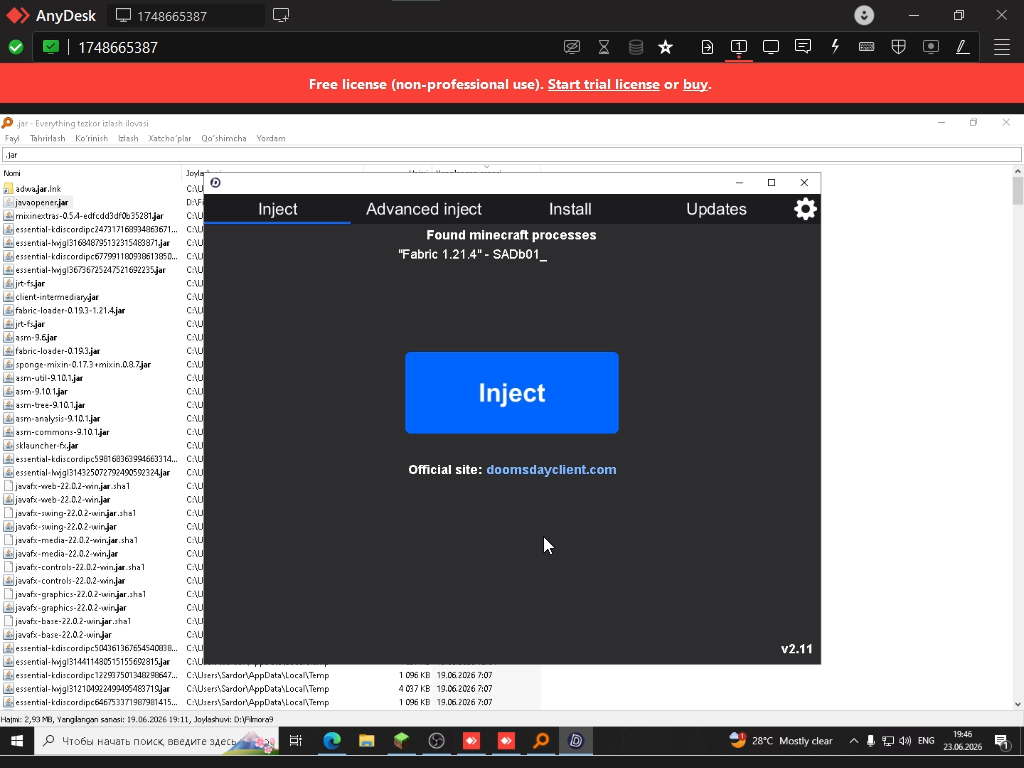The image size is (1024, 768).
Task: Add address to favorites with star icon
Action: tap(665, 47)
